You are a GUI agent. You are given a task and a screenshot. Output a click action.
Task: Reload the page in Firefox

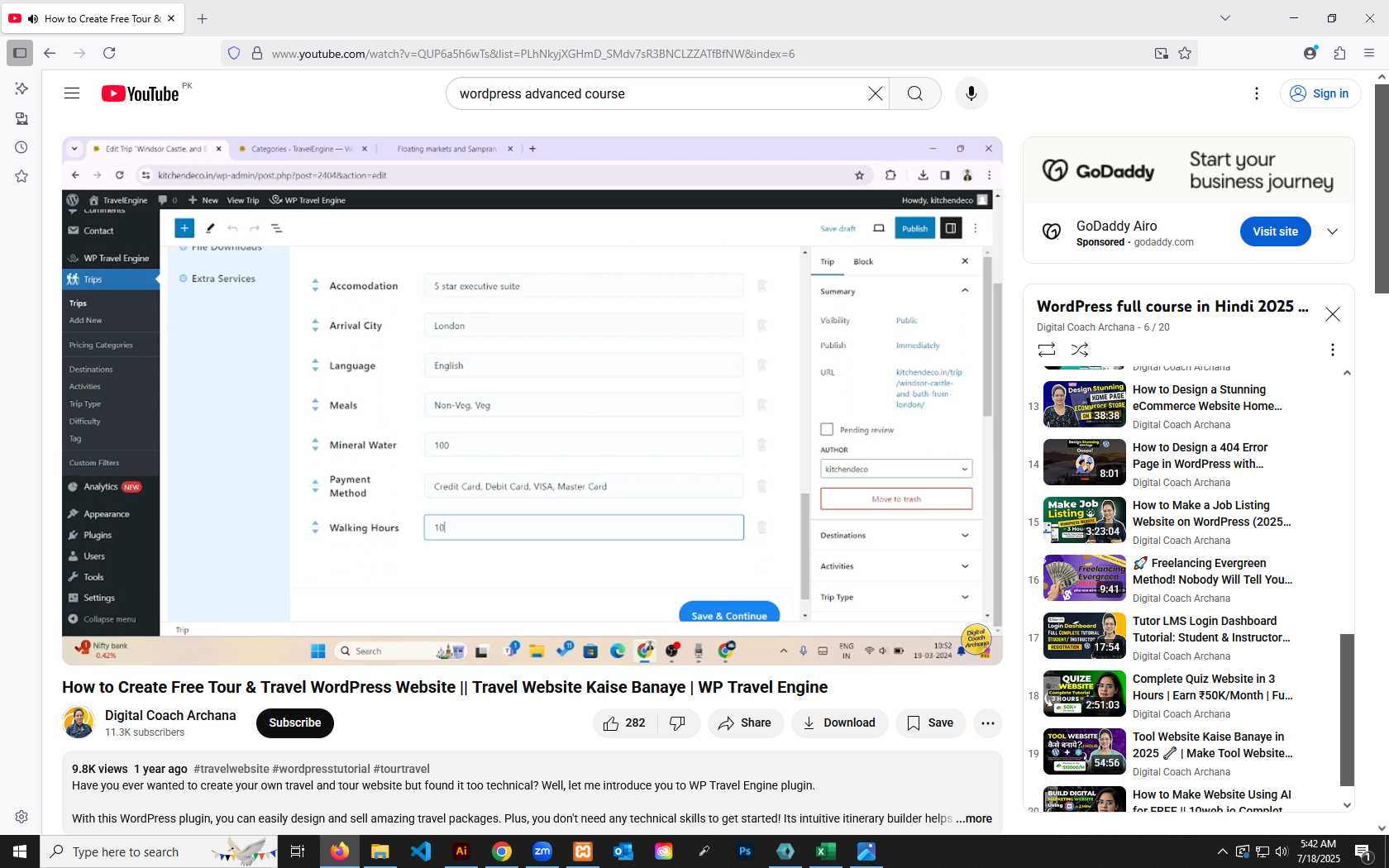109,53
